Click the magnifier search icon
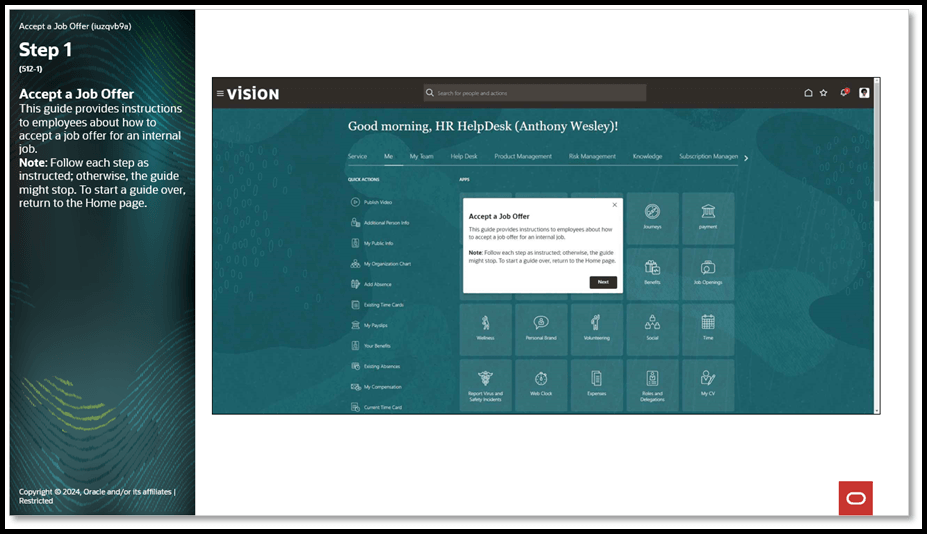 point(430,93)
